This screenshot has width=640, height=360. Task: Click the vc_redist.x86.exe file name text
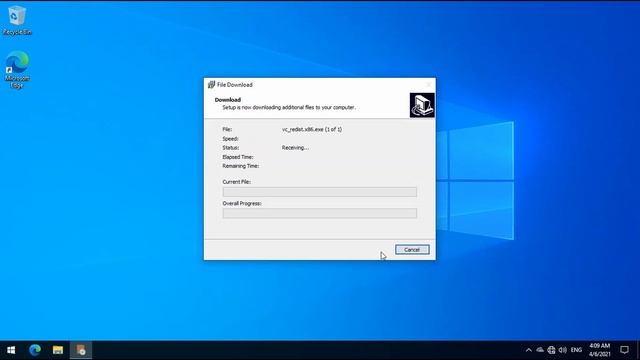[x=312, y=129]
